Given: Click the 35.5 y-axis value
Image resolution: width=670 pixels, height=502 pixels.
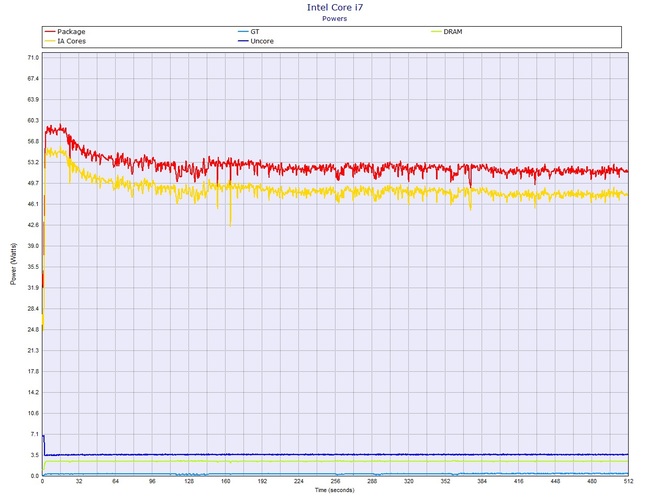Looking at the screenshot, I should pos(33,267).
